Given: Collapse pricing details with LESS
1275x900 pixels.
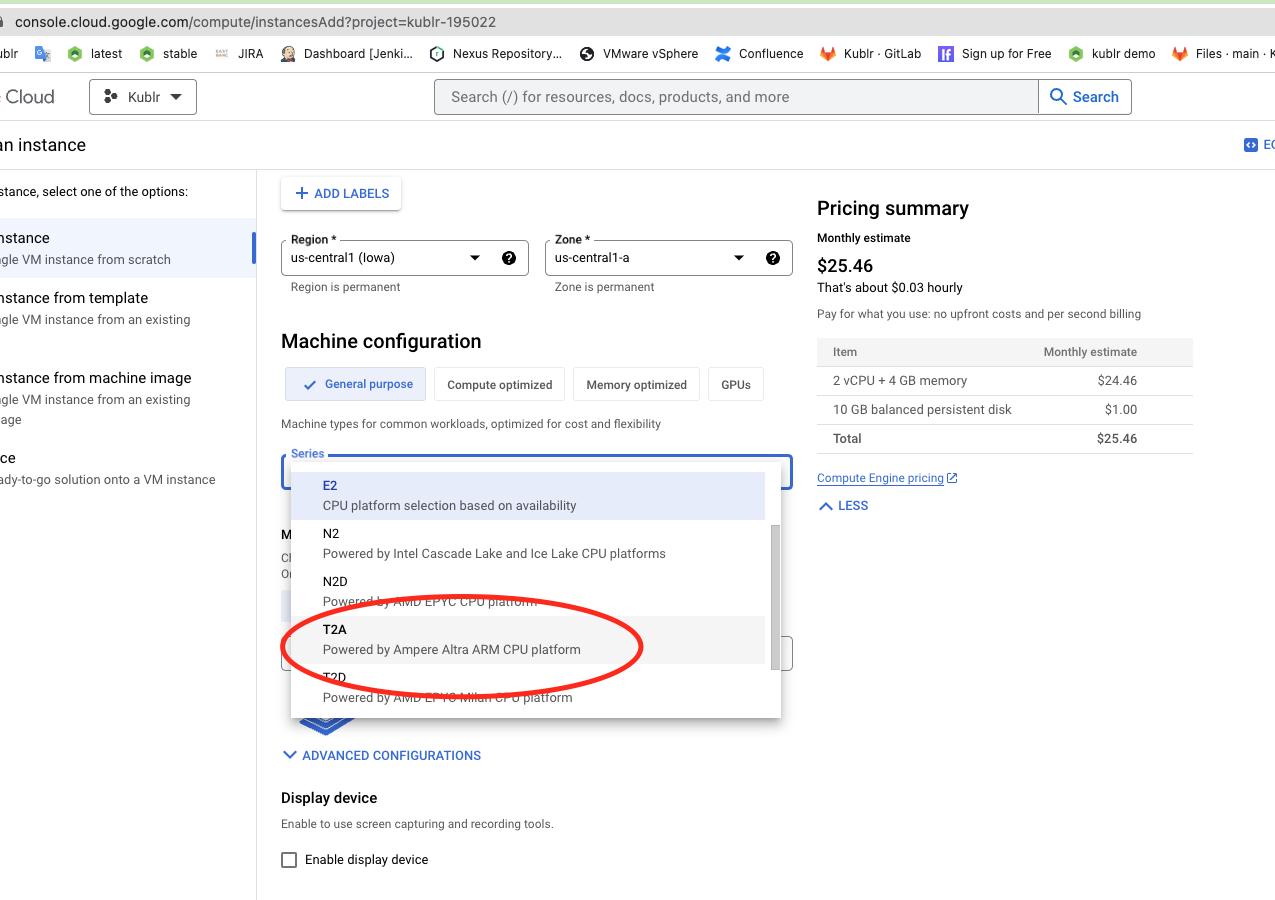Looking at the screenshot, I should 843,506.
